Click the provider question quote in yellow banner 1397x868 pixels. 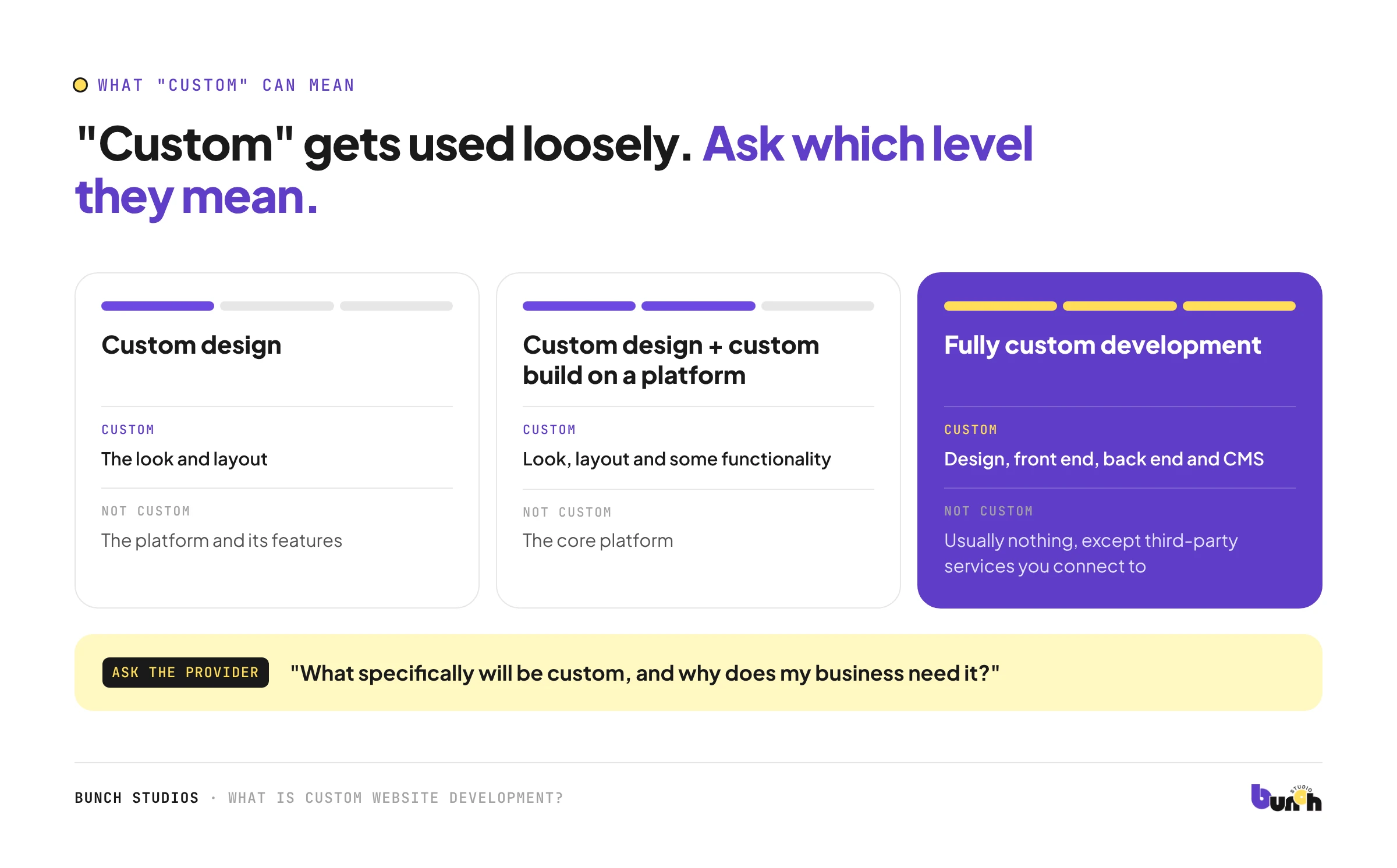(645, 673)
